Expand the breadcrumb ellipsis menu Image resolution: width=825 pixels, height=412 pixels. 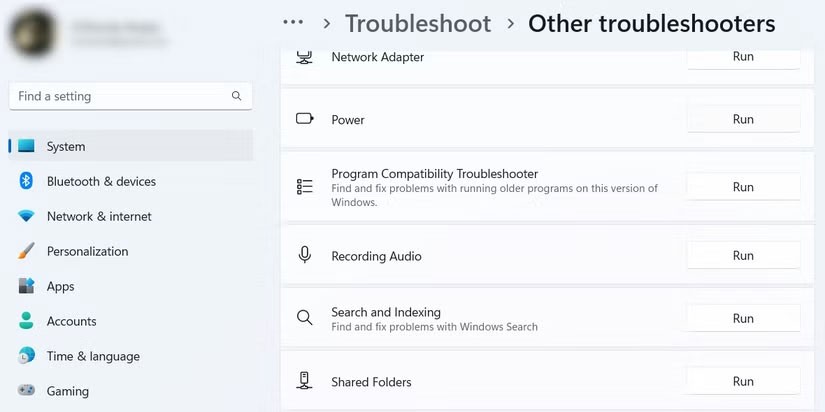click(293, 22)
